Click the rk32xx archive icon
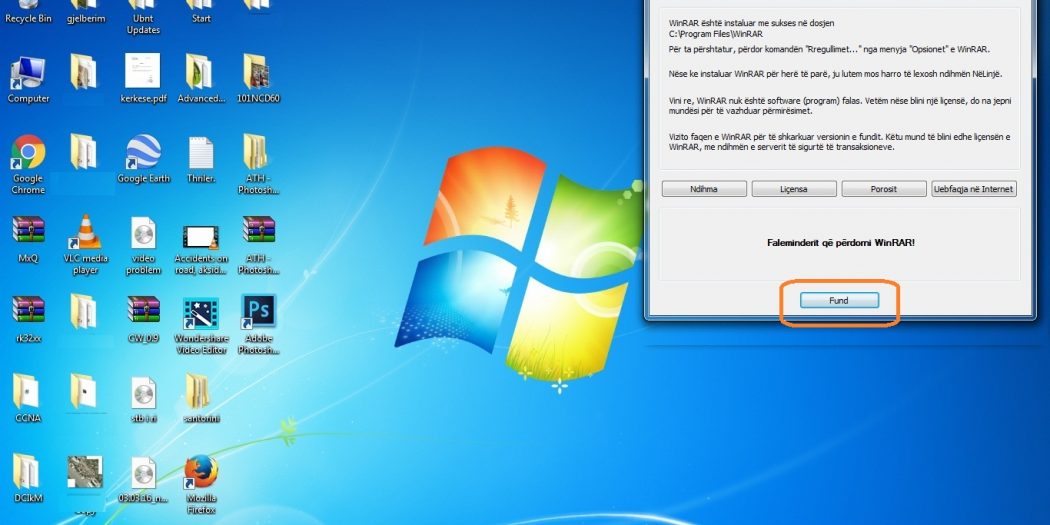Screen dimensions: 1050x525 click(28, 312)
